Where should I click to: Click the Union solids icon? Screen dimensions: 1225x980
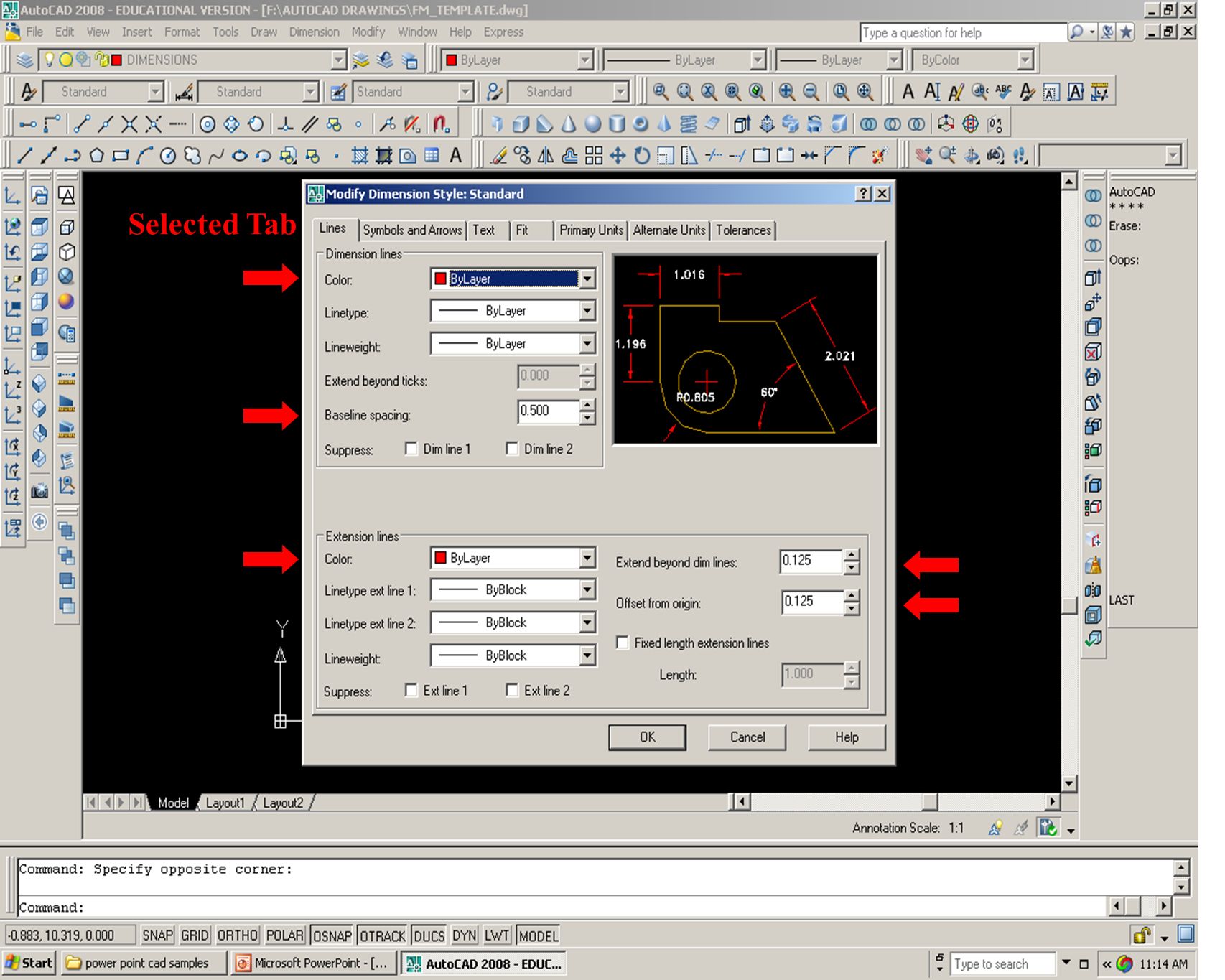868,123
